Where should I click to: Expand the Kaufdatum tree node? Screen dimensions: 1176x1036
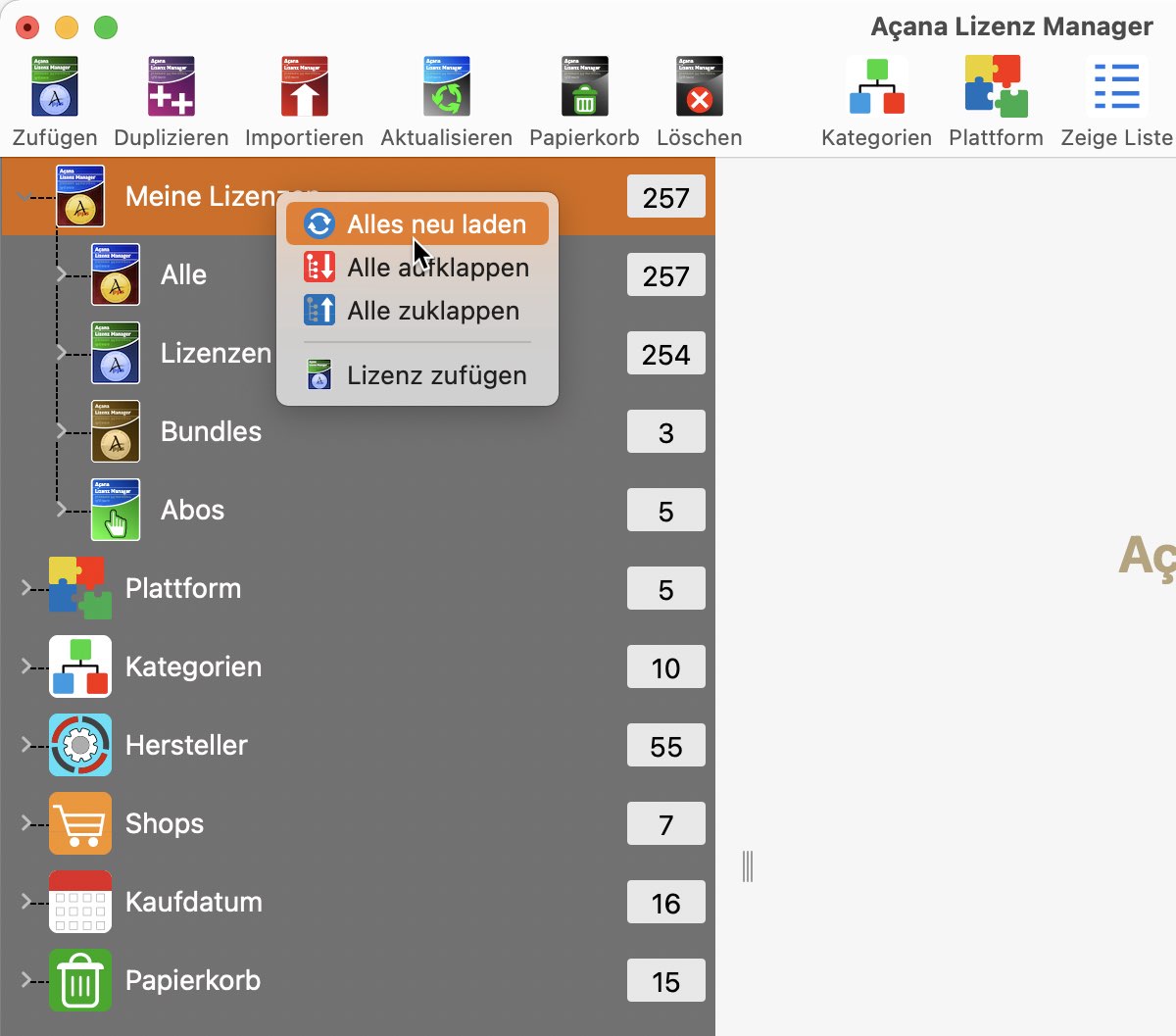pos(25,901)
